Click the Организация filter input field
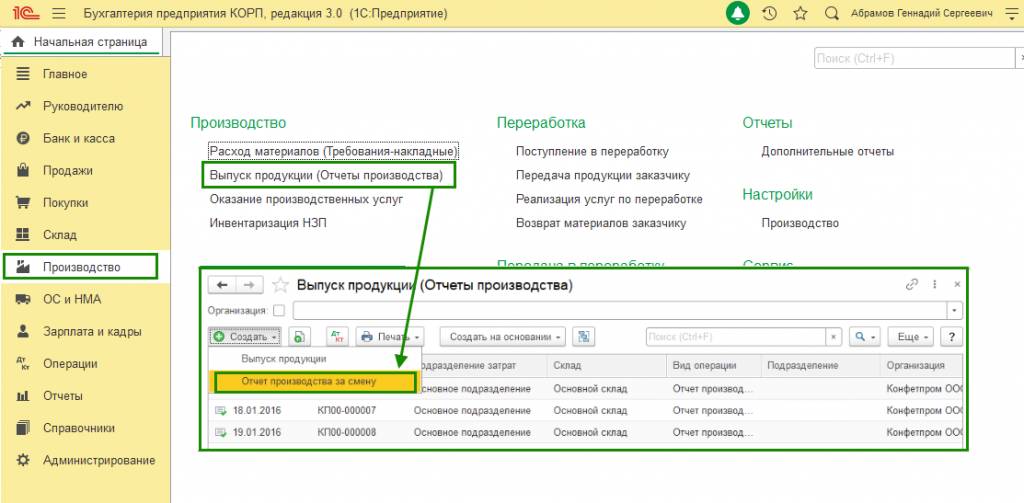Image resolution: width=1024 pixels, height=503 pixels. pos(620,310)
